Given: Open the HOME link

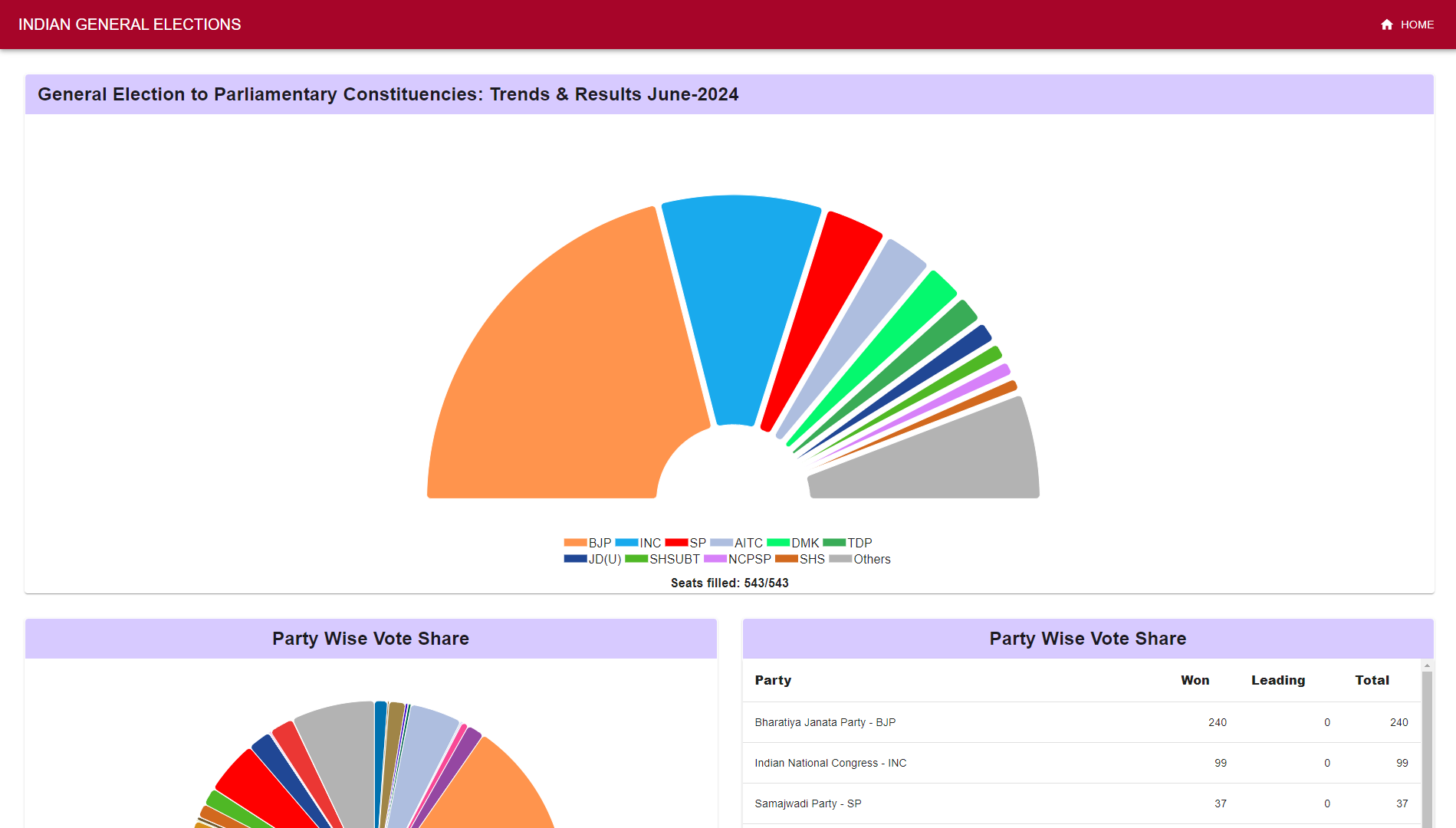Looking at the screenshot, I should pyautogui.click(x=1407, y=25).
